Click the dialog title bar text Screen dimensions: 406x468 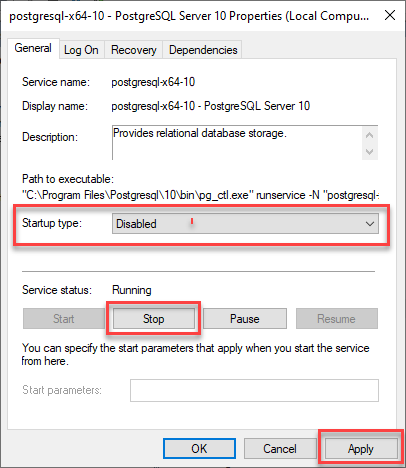(189, 16)
